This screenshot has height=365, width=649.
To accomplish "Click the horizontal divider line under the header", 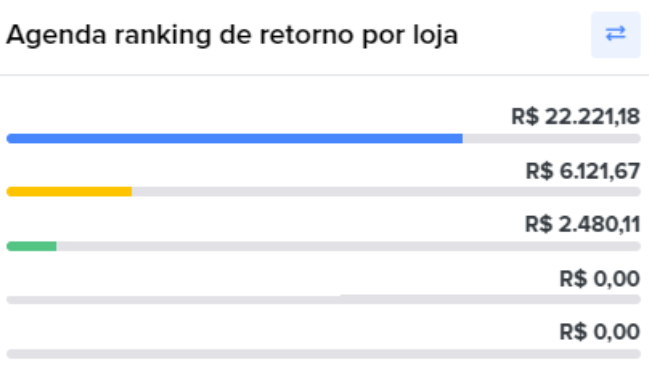I will 324,75.
